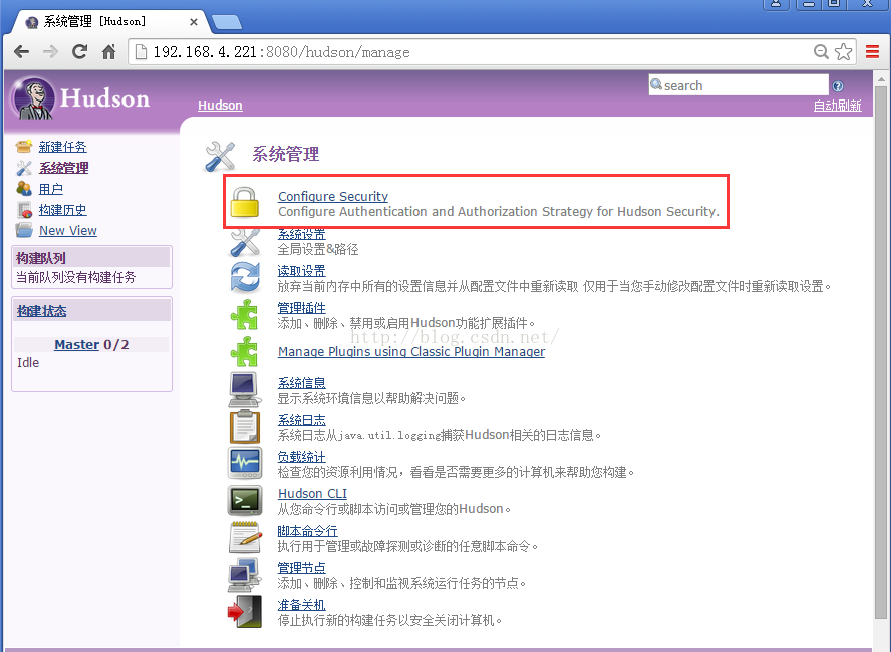
Task: Click the 自动刷新 auto refresh link
Action: point(838,106)
